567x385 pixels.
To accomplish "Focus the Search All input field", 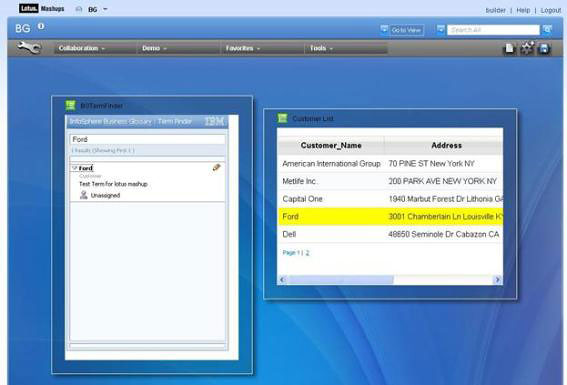I will tap(493, 30).
